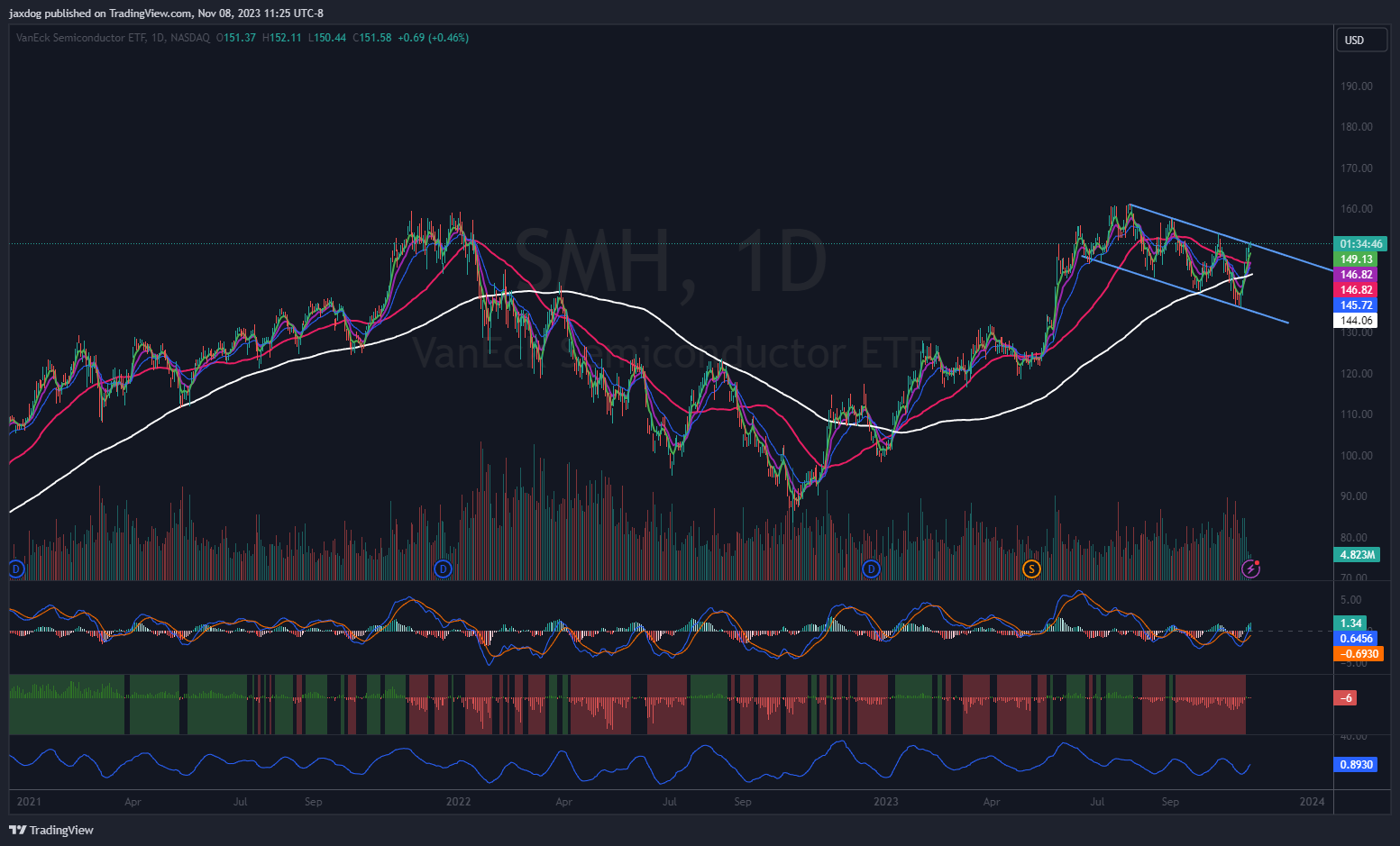1400x846 pixels.
Task: Click the 4.823M volume label
Action: [1357, 555]
